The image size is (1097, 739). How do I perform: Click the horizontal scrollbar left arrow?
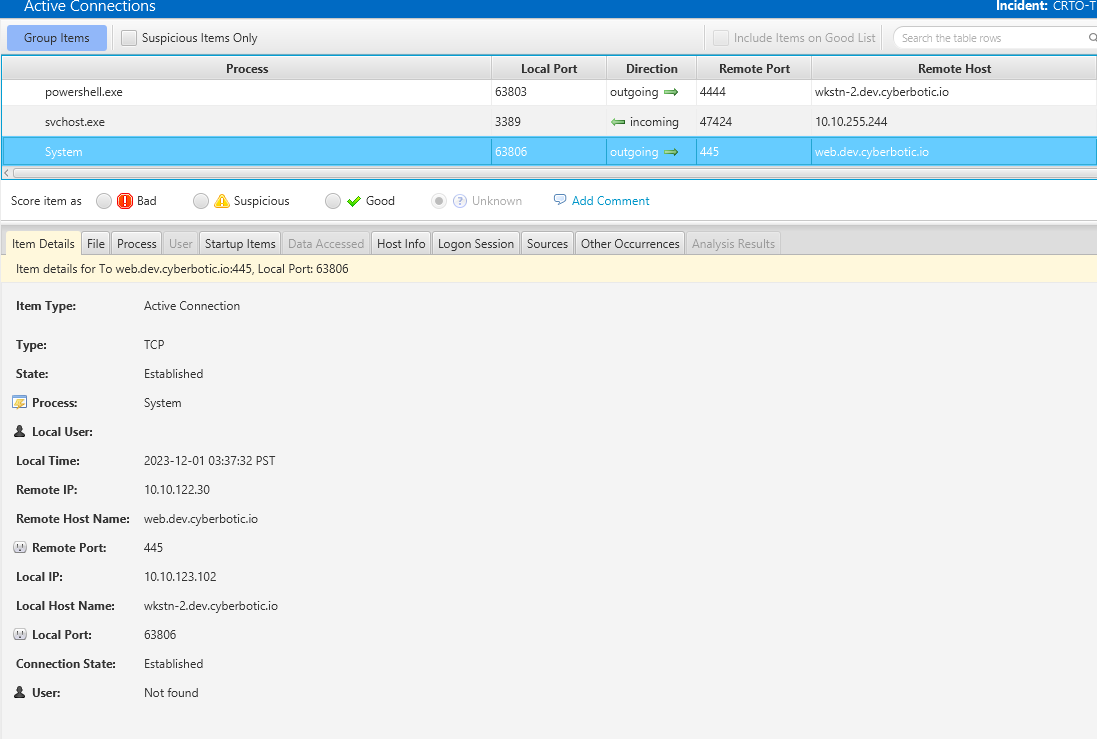7,173
